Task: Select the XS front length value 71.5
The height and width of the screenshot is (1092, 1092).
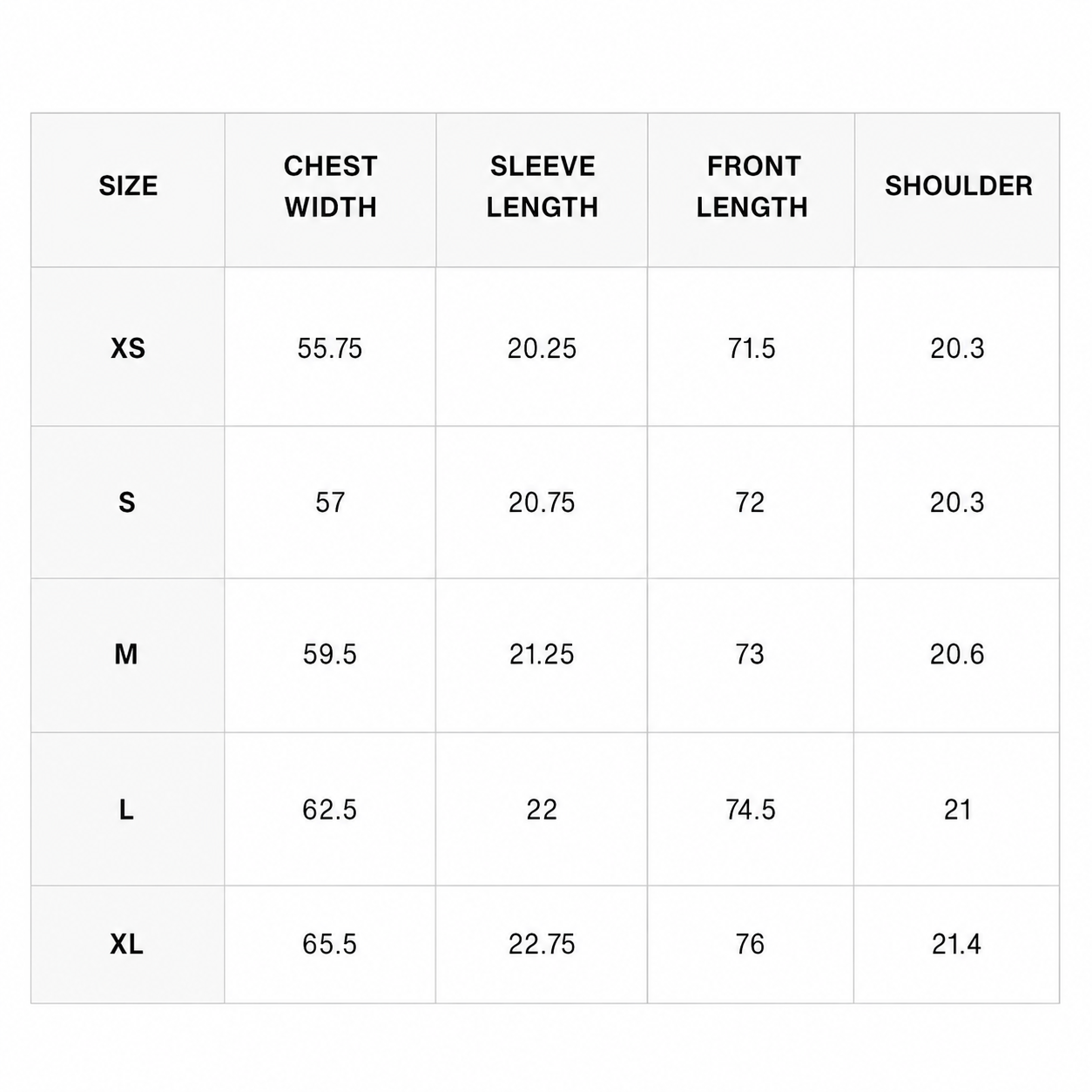Action: click(751, 348)
